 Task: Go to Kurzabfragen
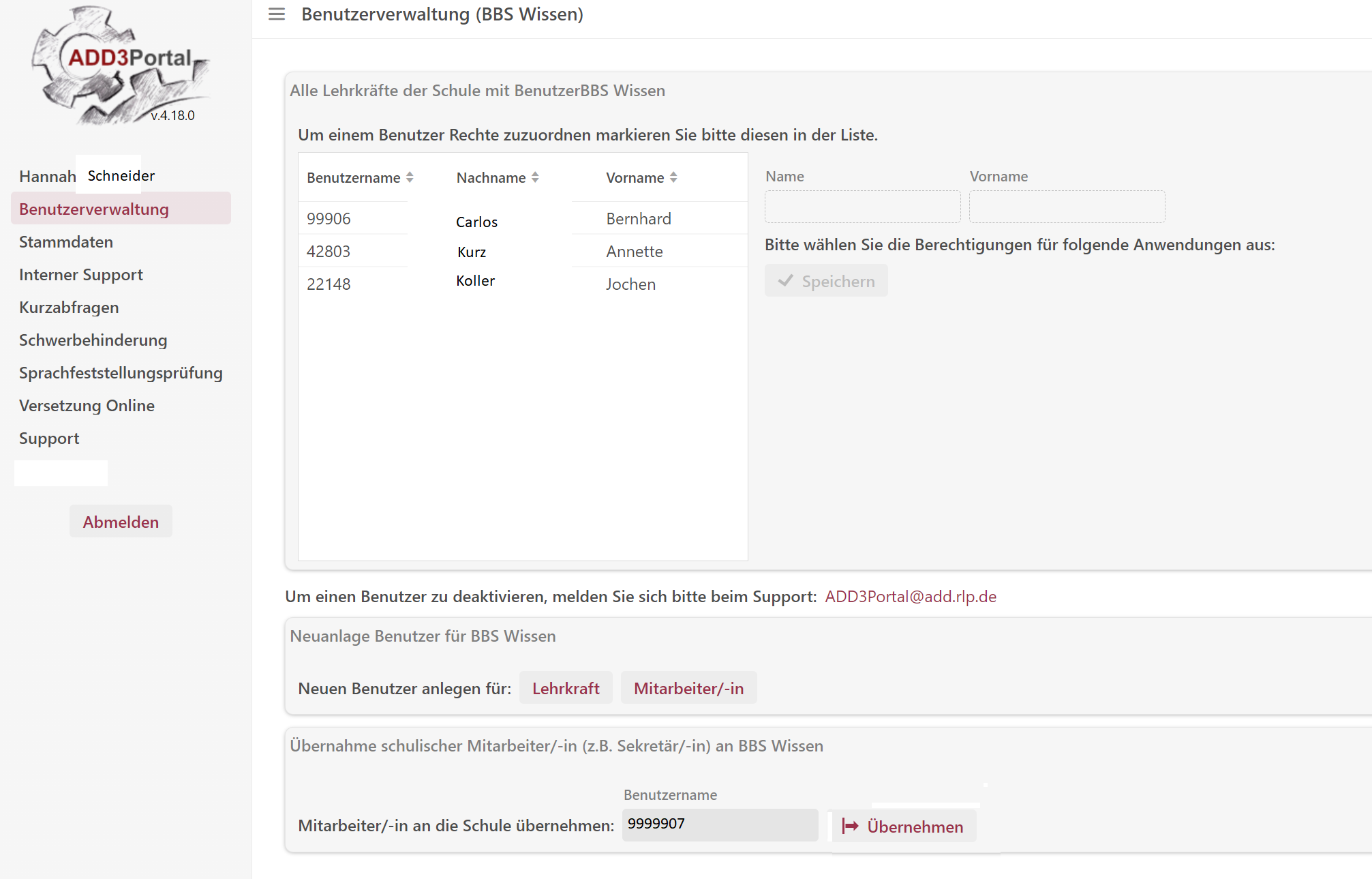point(69,308)
